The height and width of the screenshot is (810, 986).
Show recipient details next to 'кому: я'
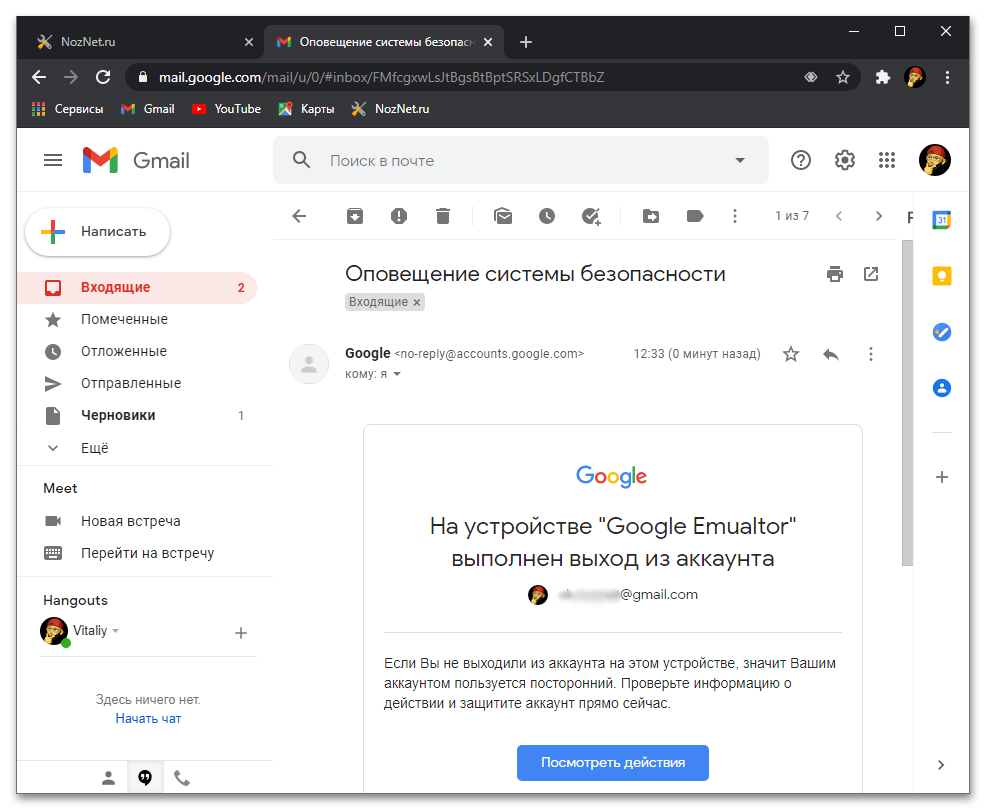397,374
